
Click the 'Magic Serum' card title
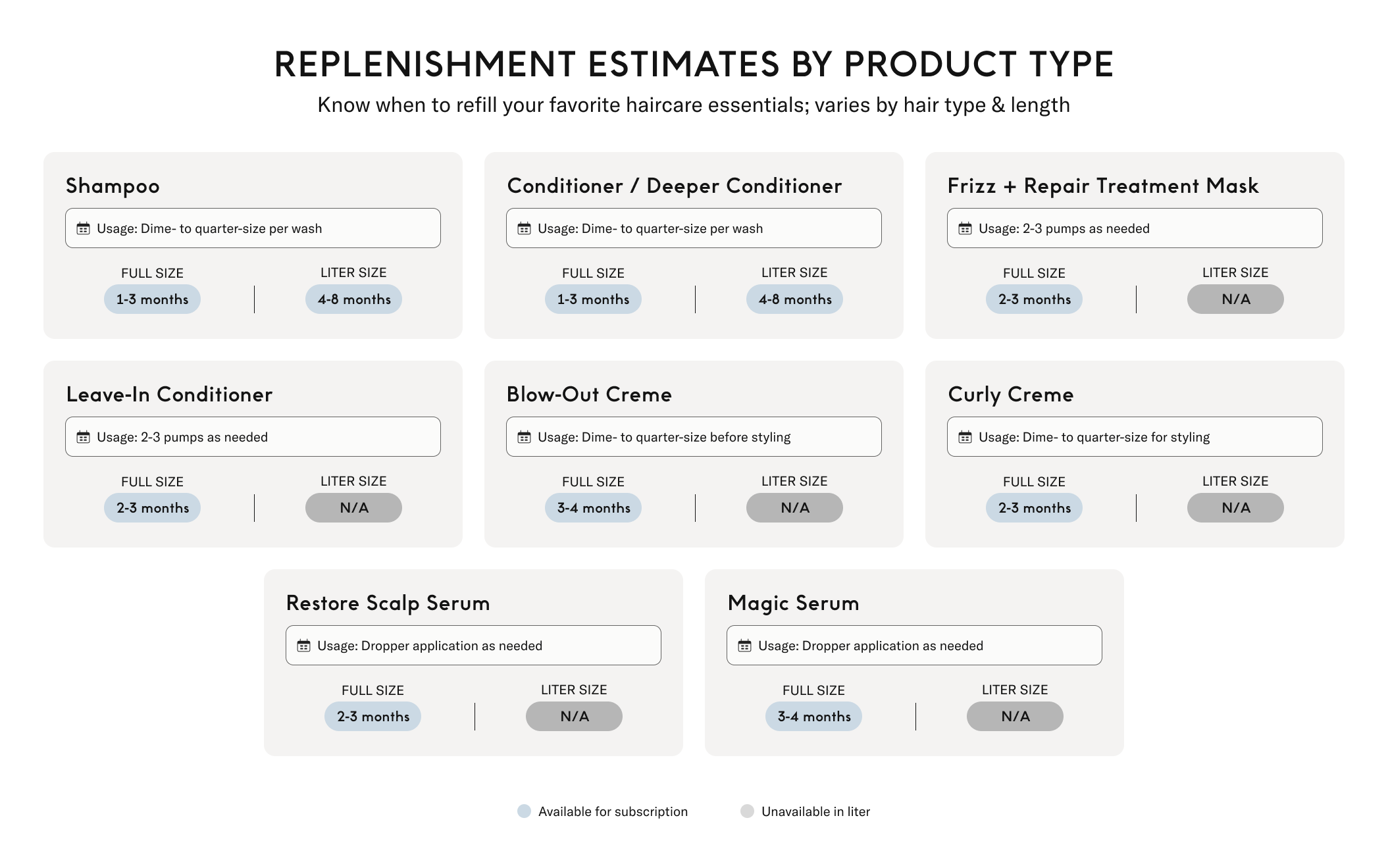[x=793, y=603]
